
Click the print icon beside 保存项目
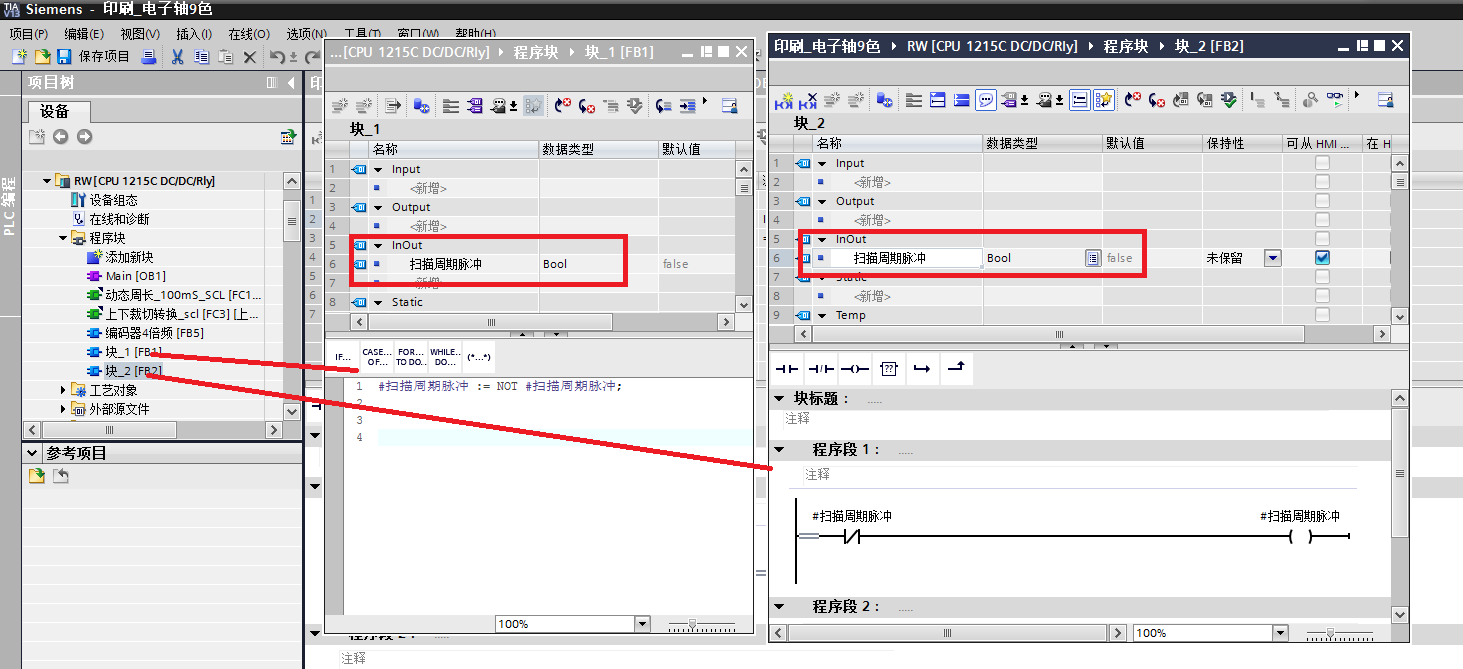coord(148,57)
